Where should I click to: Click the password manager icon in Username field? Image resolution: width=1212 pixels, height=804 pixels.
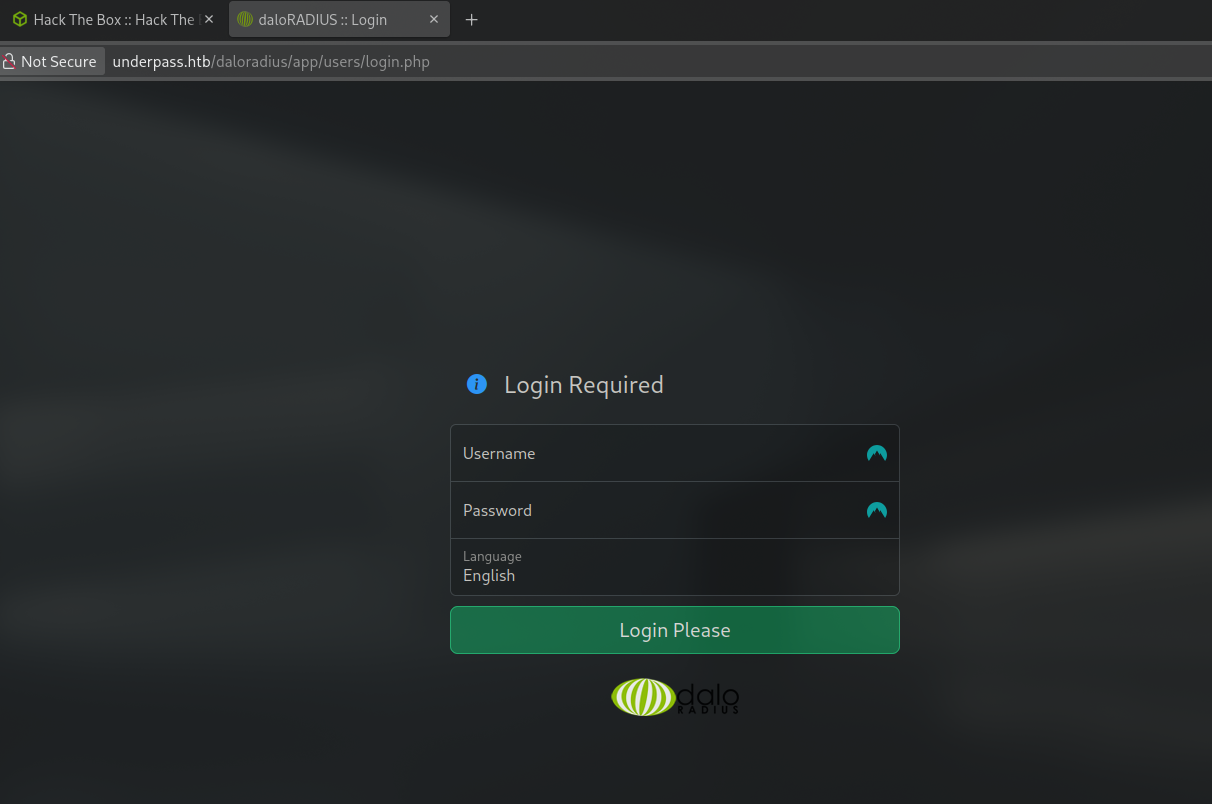(876, 453)
